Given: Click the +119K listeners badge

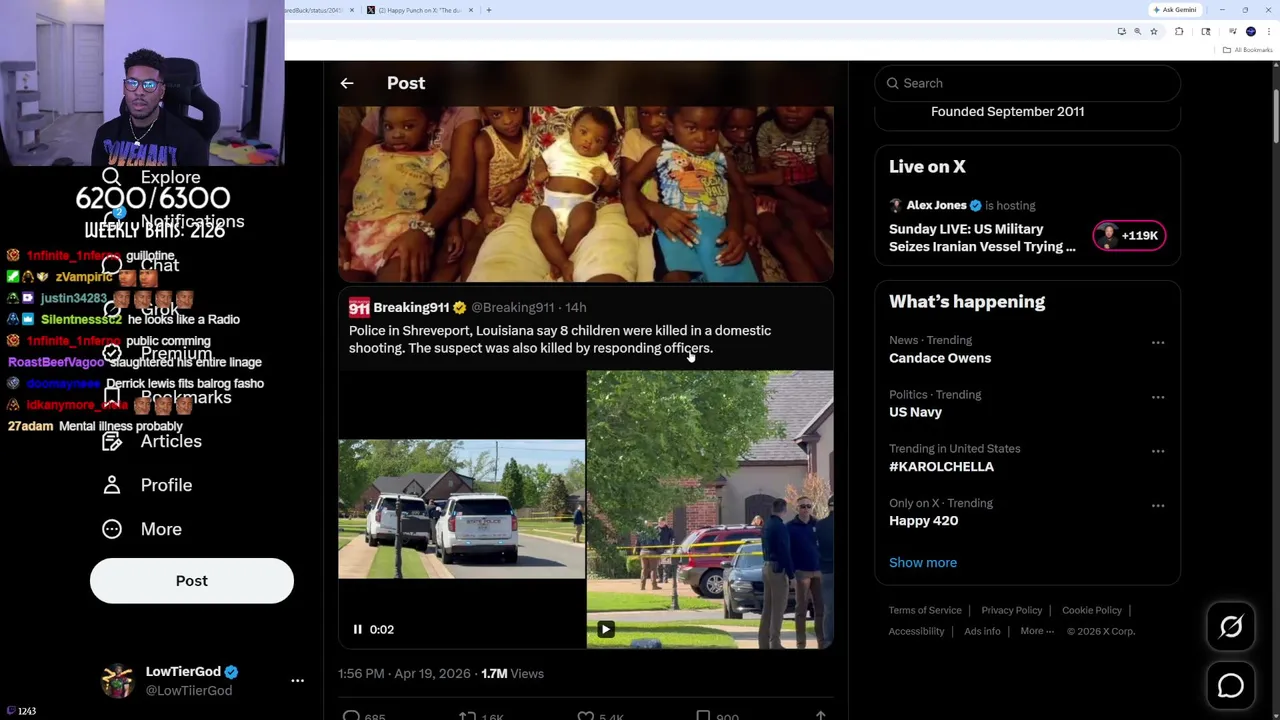Looking at the screenshot, I should [x=1129, y=236].
